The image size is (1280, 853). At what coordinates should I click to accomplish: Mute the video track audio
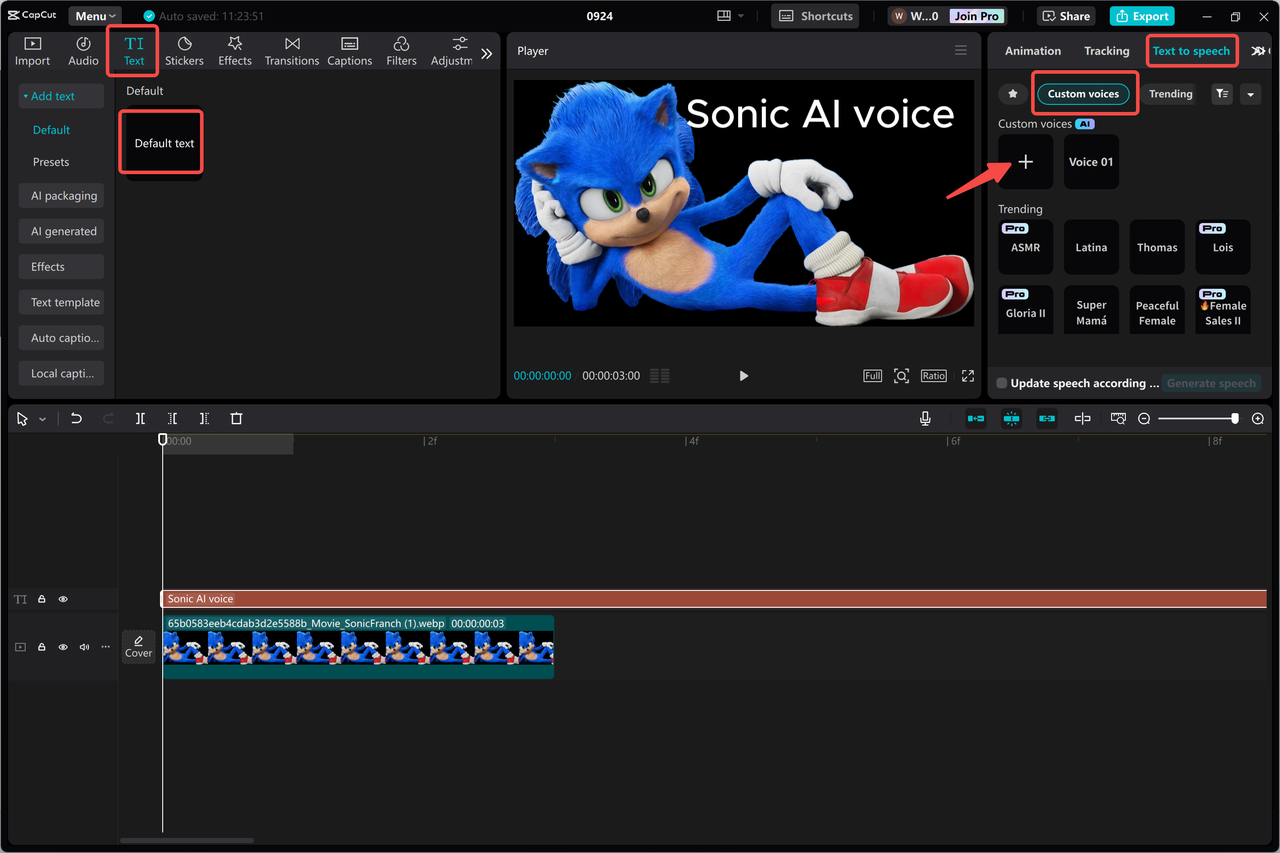click(x=84, y=647)
